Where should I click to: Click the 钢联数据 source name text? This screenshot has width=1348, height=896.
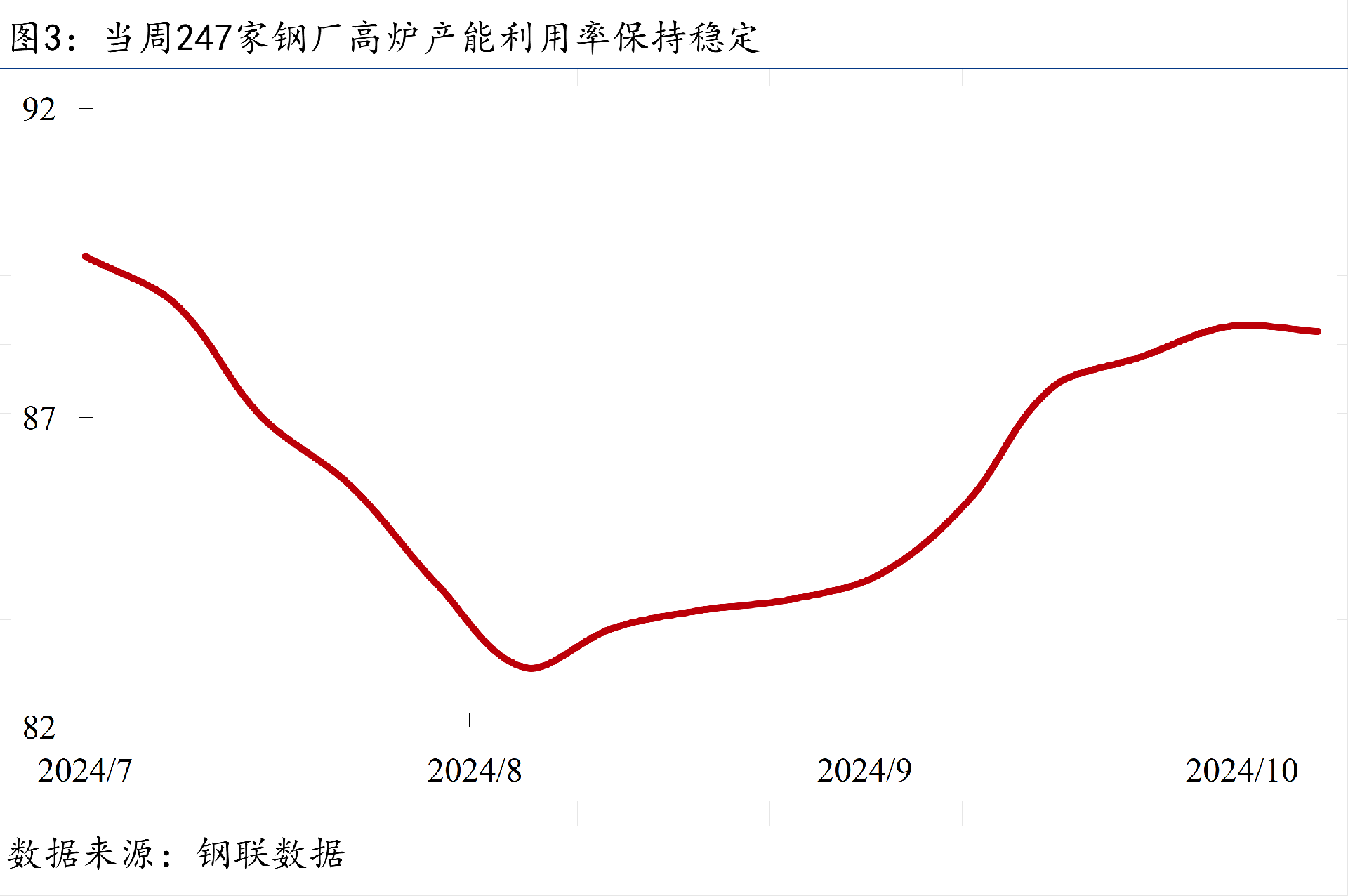point(271,854)
